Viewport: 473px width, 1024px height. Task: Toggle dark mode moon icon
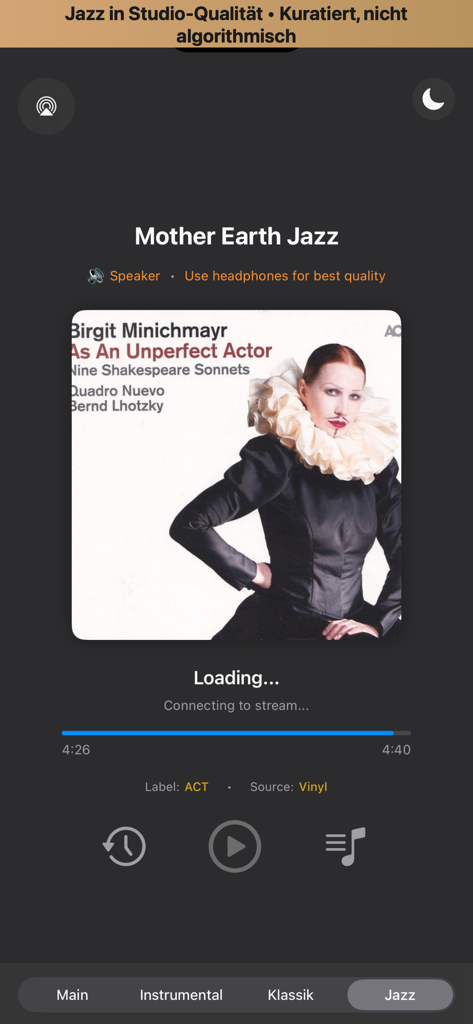coord(433,99)
